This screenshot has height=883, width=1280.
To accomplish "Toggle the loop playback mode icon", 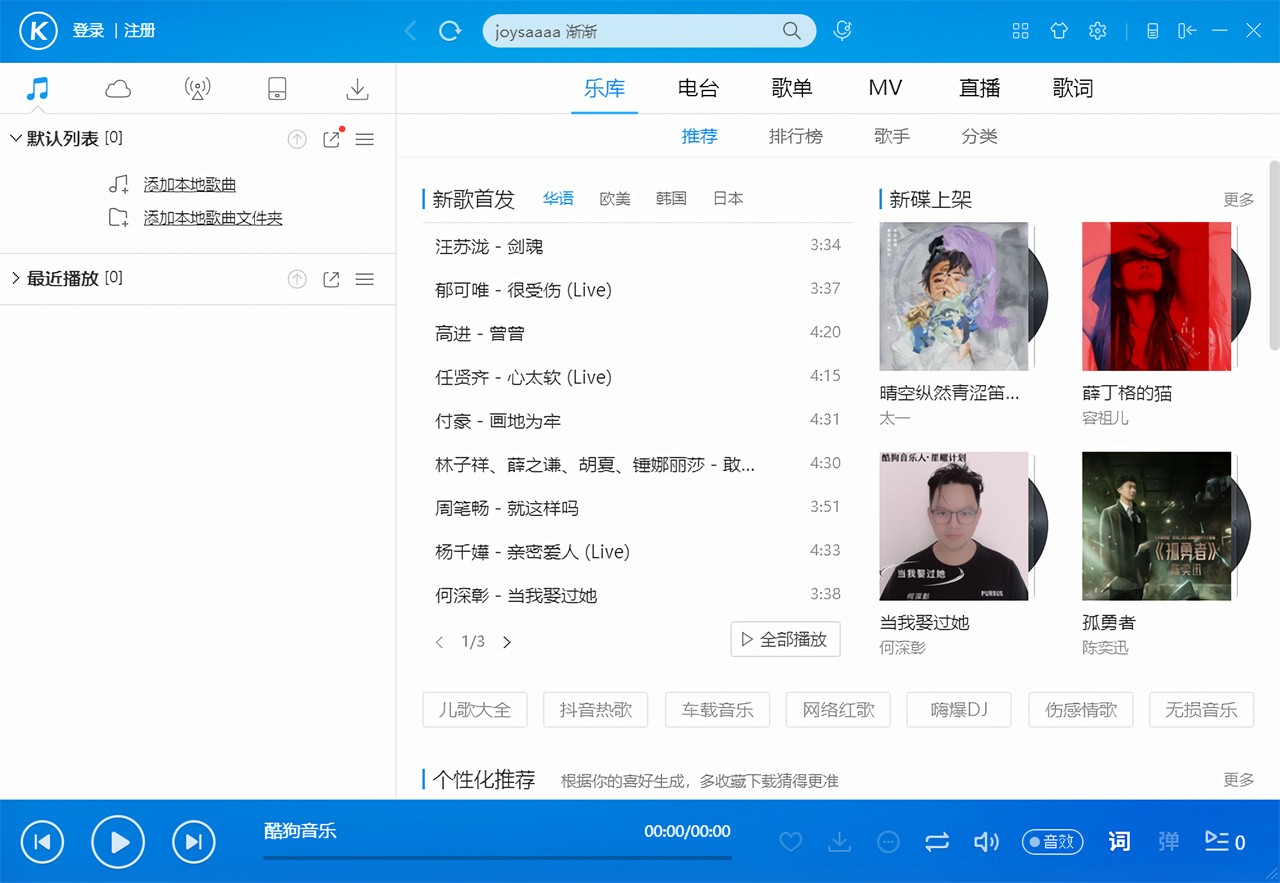I will coord(937,842).
